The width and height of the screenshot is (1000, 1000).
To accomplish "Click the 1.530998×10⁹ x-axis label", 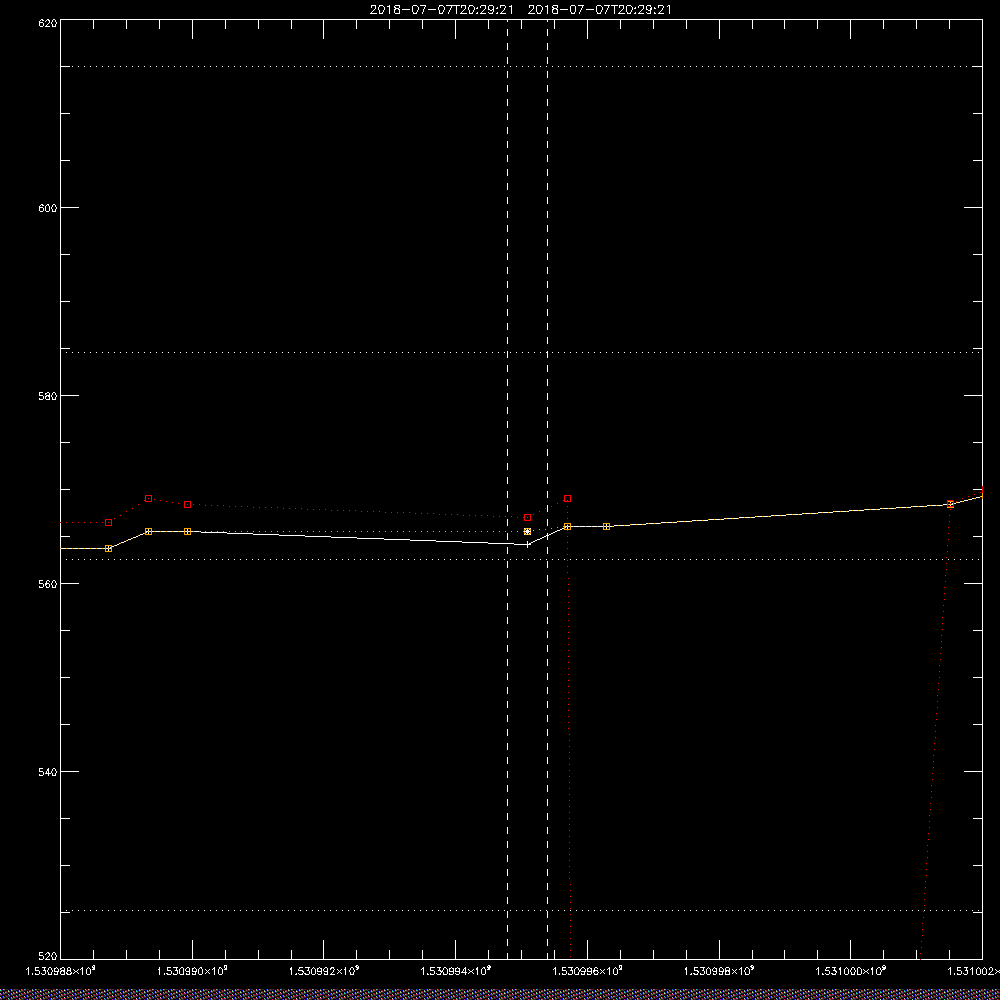I will [719, 971].
